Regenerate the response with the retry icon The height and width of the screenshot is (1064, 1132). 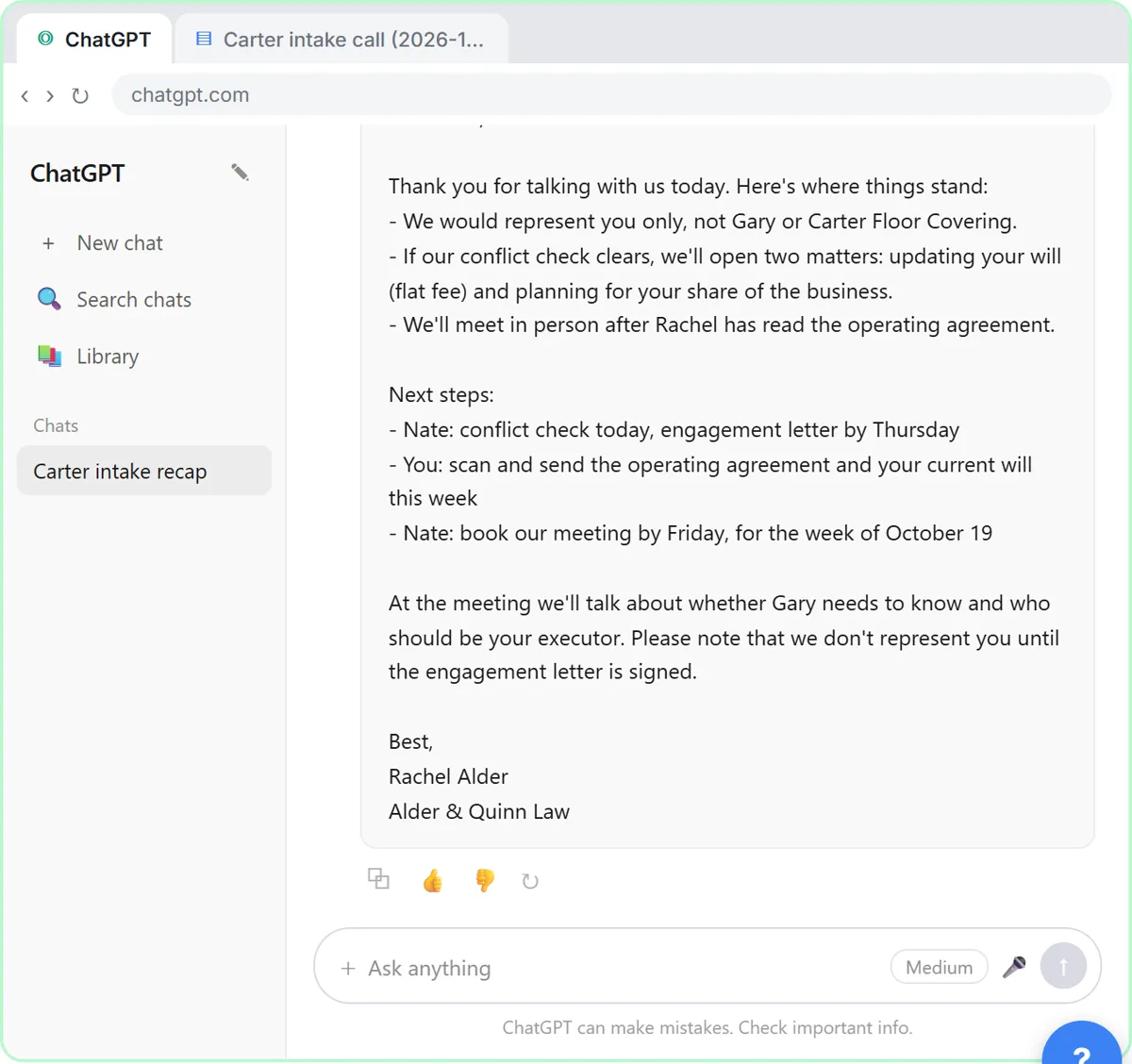pyautogui.click(x=530, y=881)
